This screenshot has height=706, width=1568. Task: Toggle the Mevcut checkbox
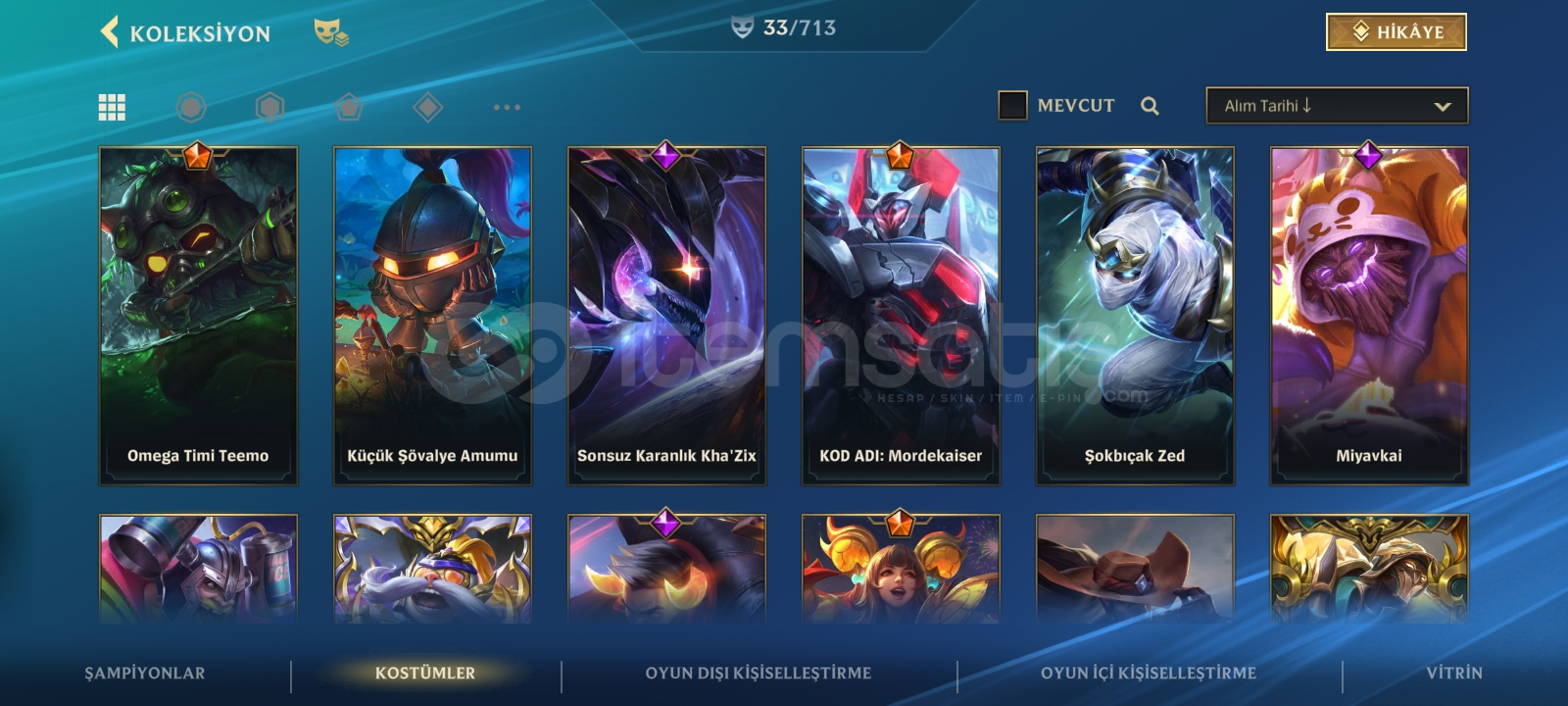coord(1012,105)
